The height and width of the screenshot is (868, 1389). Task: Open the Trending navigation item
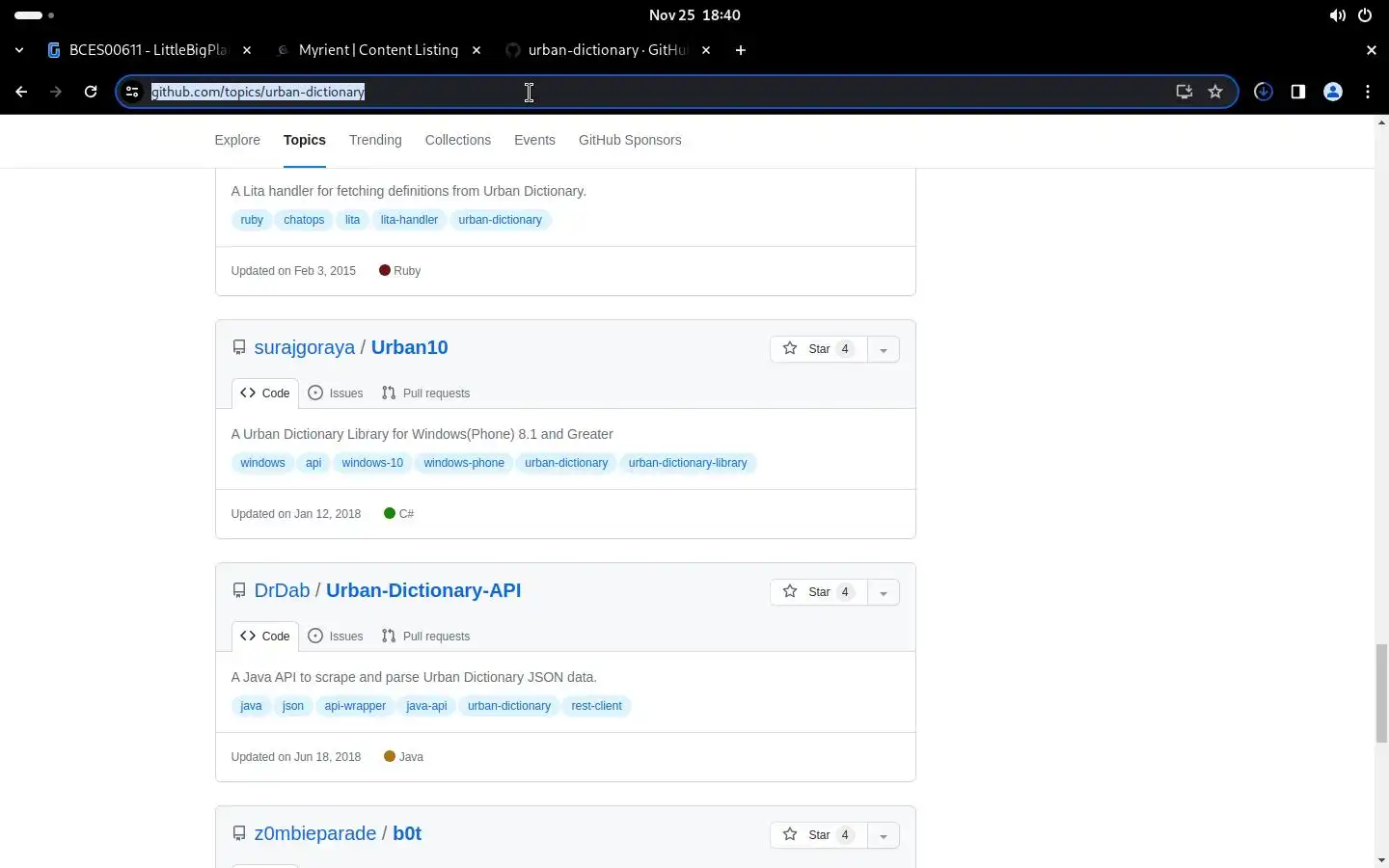tap(375, 140)
